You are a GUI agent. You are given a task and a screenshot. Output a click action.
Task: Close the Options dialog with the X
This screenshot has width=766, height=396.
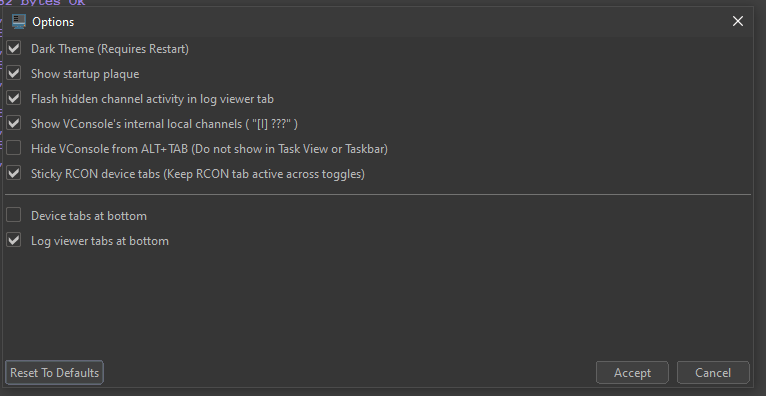[x=738, y=21]
